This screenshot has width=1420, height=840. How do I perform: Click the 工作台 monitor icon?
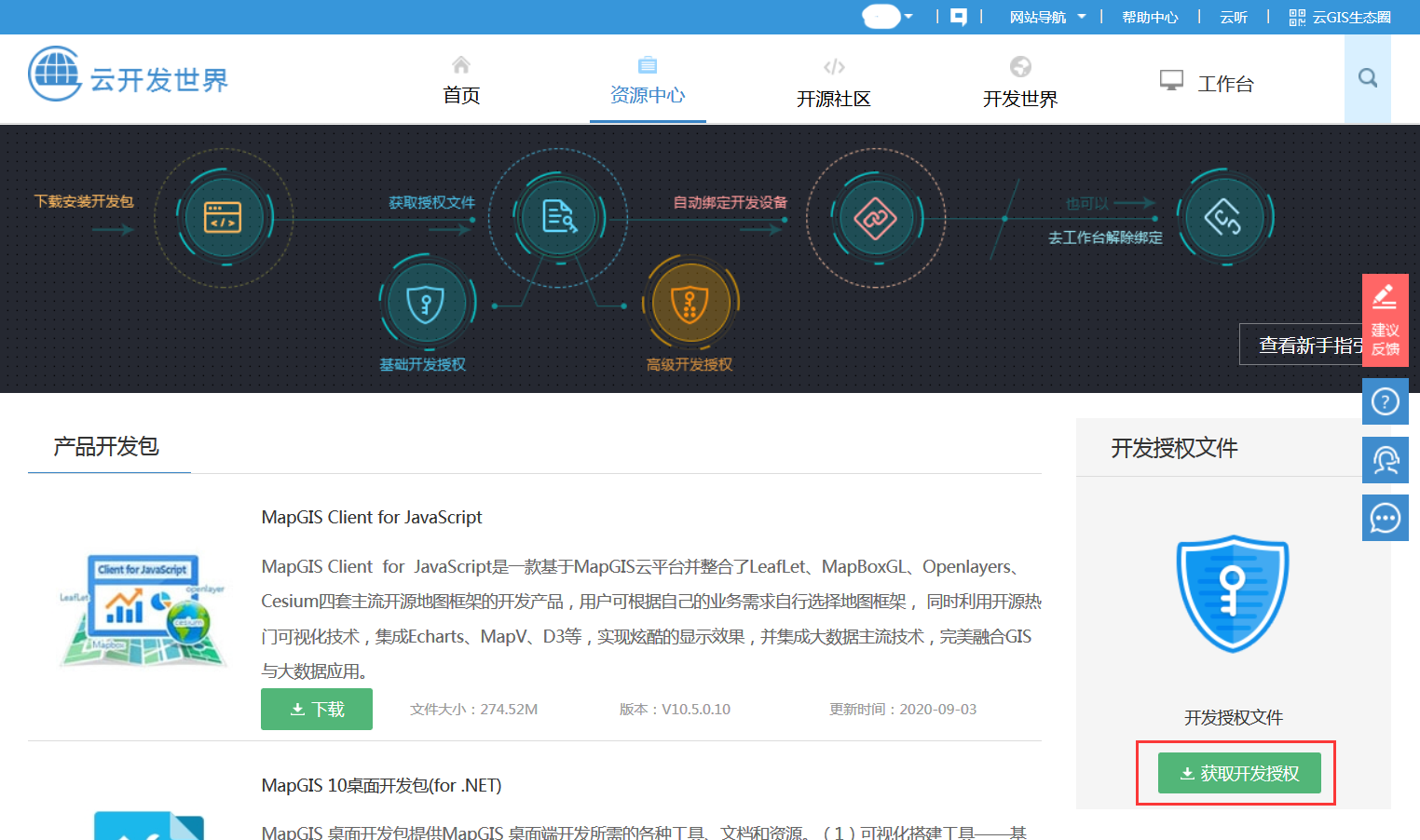pos(1171,80)
